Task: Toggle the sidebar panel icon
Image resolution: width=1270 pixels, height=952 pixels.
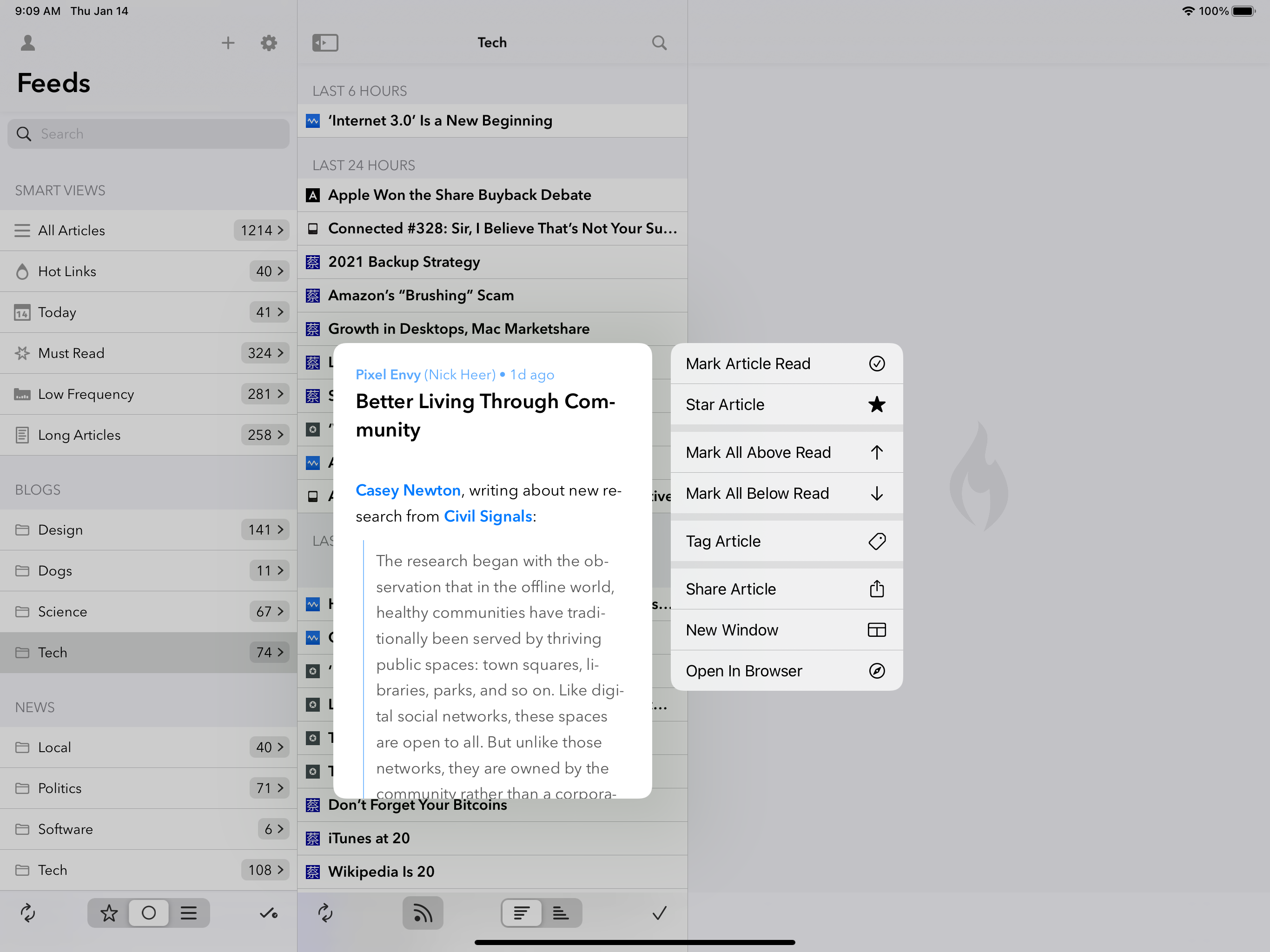Action: pos(325,43)
